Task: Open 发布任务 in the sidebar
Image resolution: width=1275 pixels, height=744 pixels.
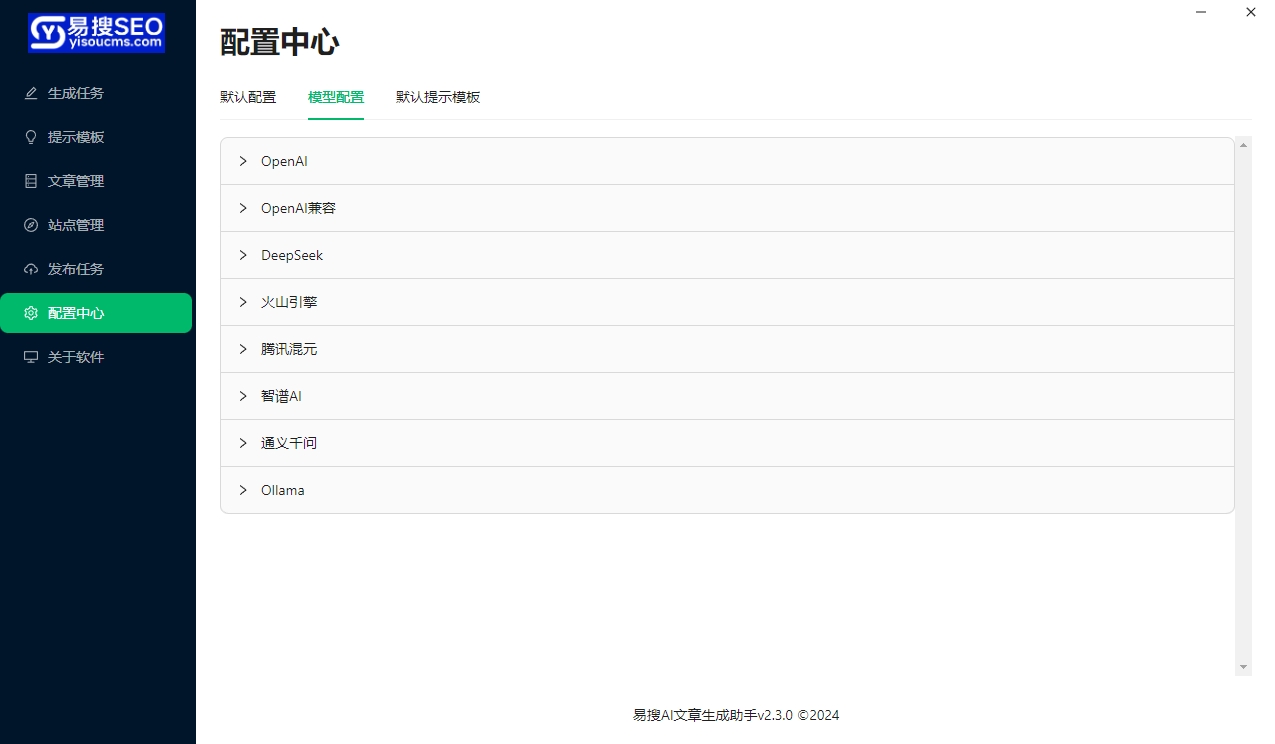Action: click(x=96, y=269)
